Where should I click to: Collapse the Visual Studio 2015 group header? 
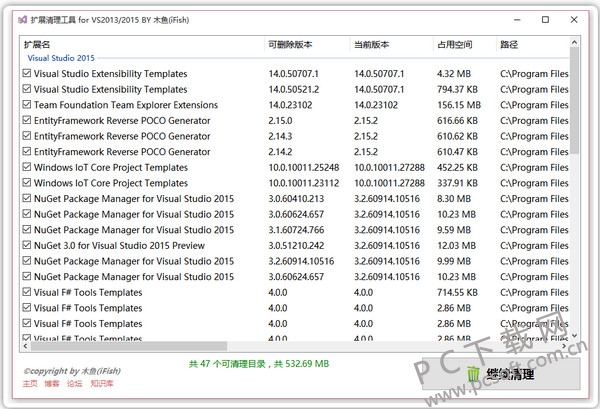pyautogui.click(x=61, y=58)
